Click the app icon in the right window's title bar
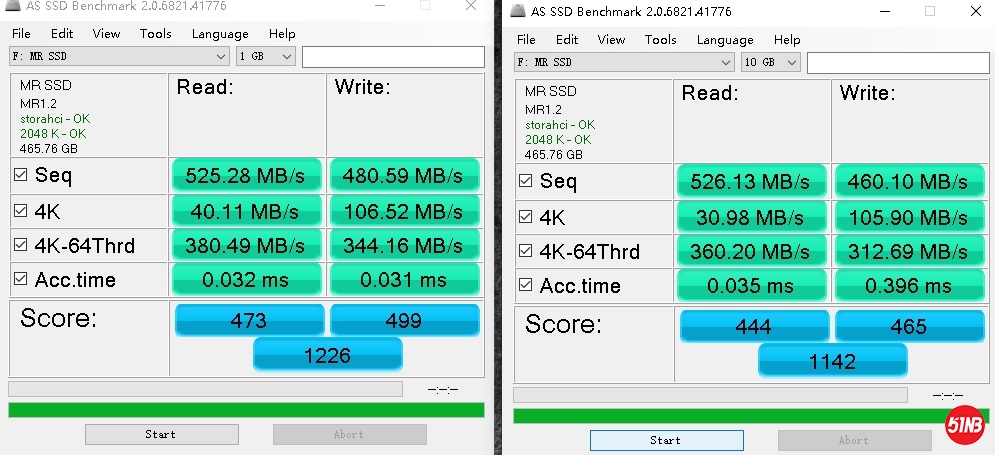 (x=517, y=12)
